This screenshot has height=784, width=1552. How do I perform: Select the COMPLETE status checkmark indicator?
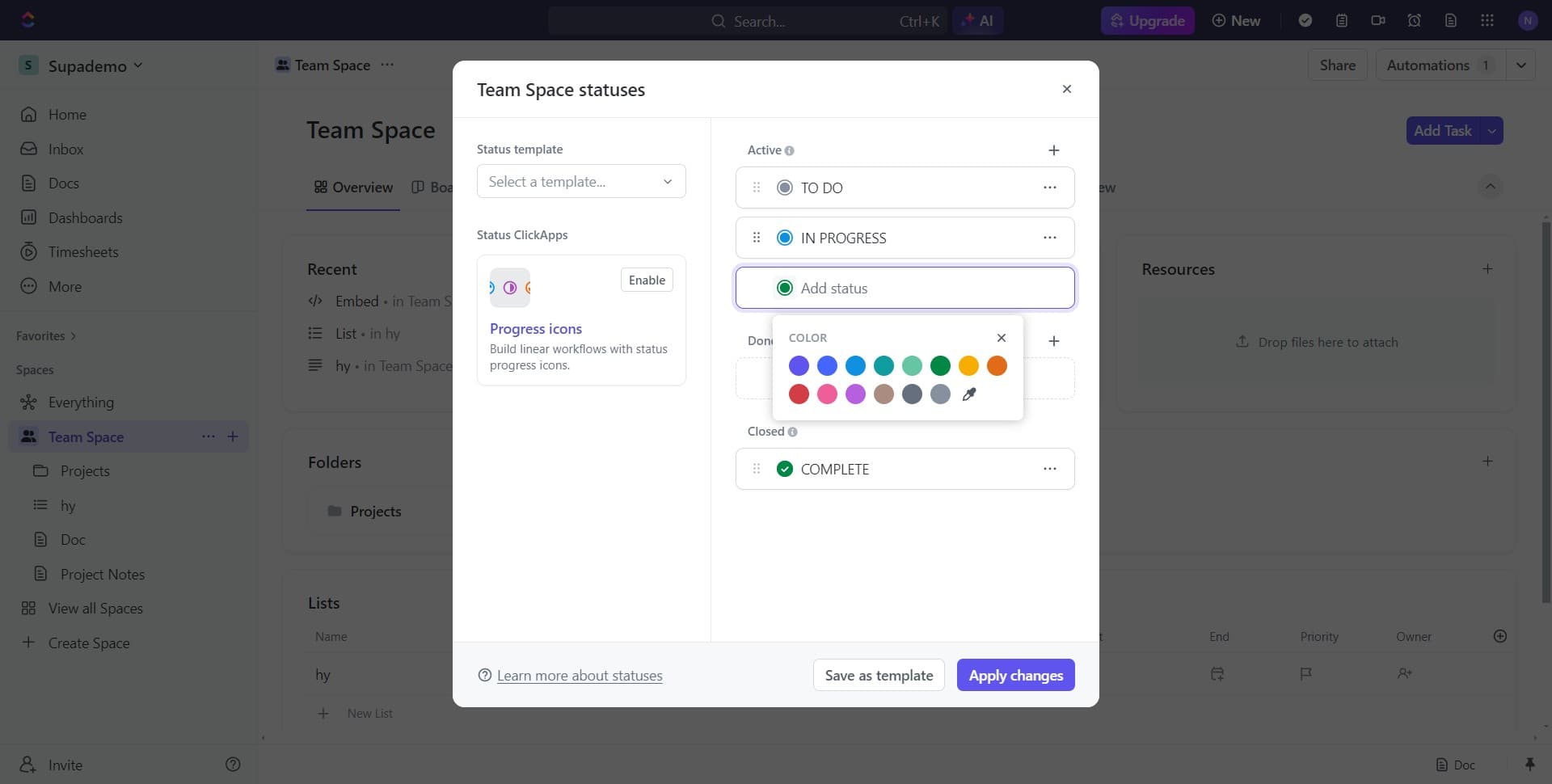784,468
